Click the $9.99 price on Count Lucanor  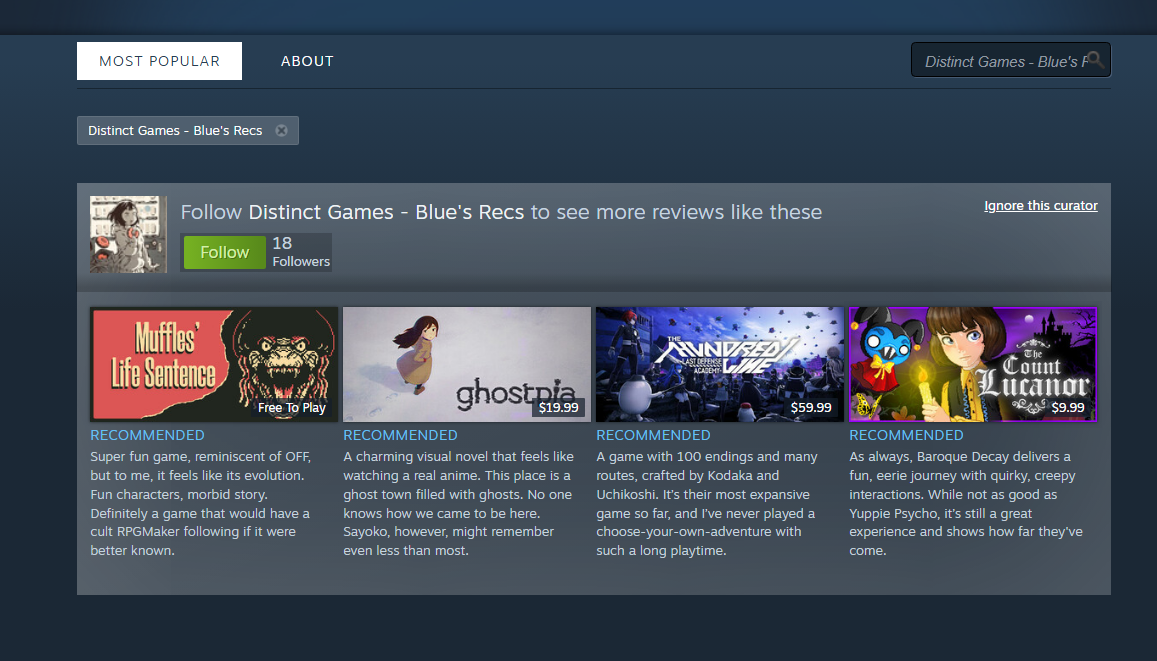(x=1068, y=408)
